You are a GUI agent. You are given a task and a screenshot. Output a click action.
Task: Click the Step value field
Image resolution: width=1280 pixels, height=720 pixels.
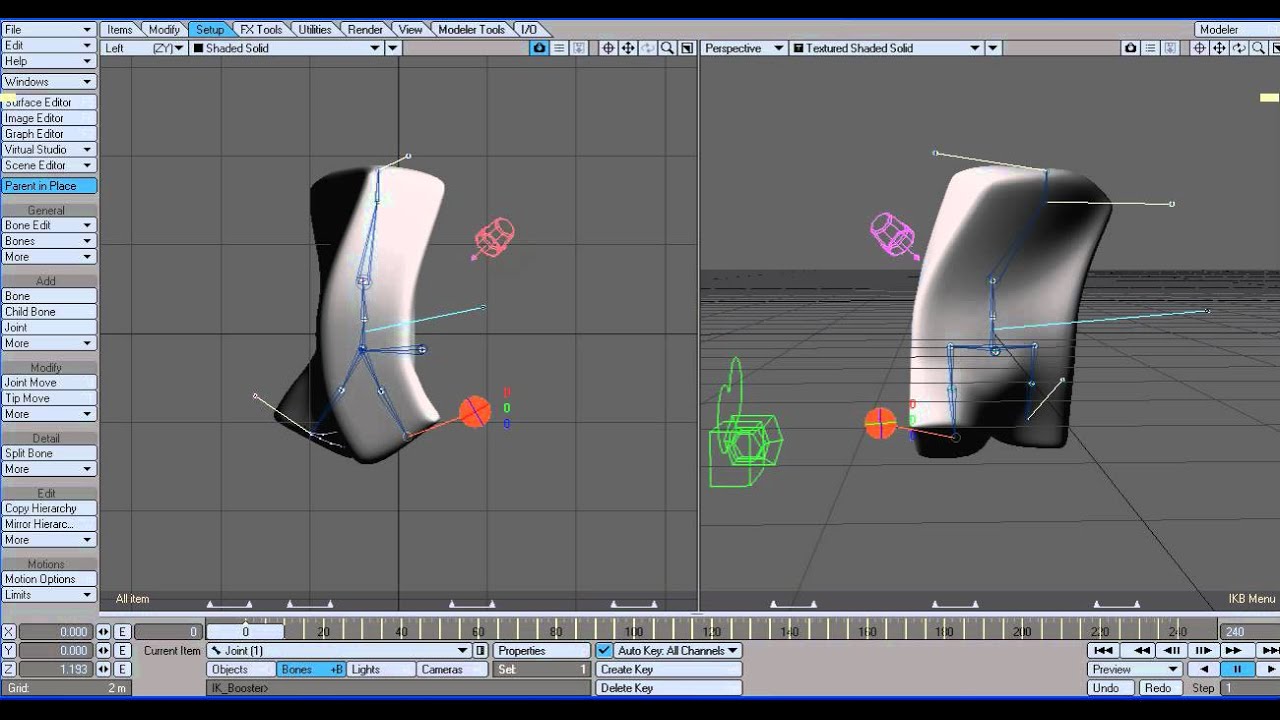tap(1249, 688)
